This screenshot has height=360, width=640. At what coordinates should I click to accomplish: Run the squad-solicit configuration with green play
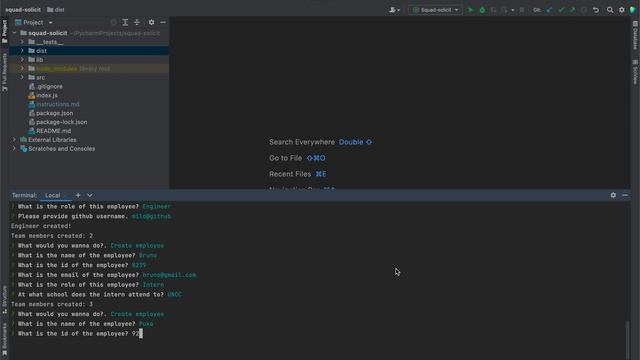pyautogui.click(x=470, y=10)
